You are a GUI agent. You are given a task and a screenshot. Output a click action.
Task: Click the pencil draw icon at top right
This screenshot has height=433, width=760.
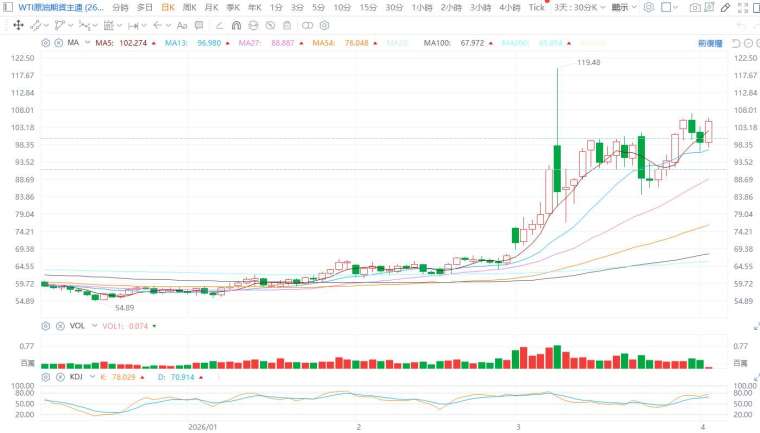click(726, 7)
